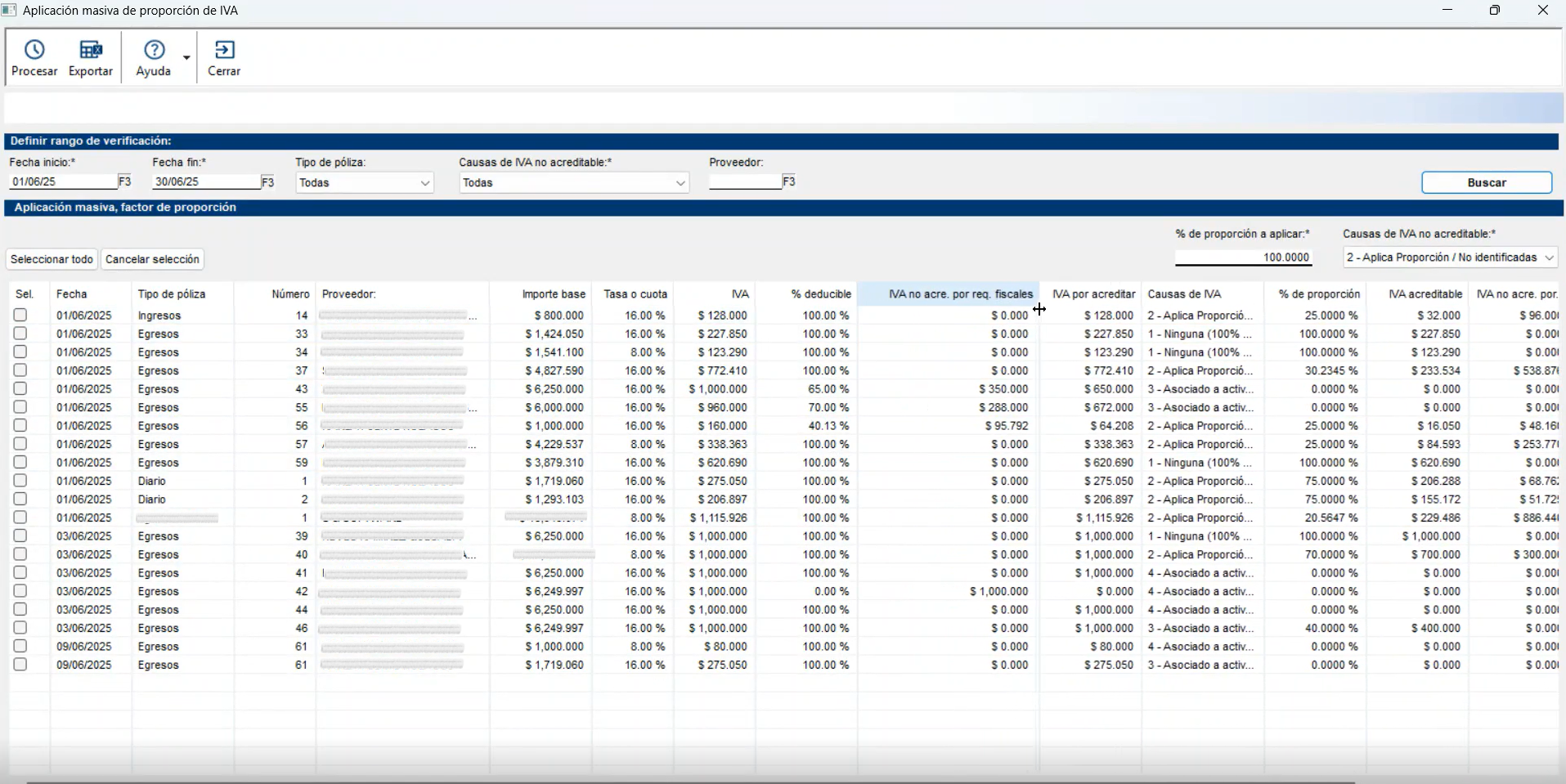The image size is (1566, 784).
Task: Click F3 lookup next to Fecha fin
Action: 267,181
